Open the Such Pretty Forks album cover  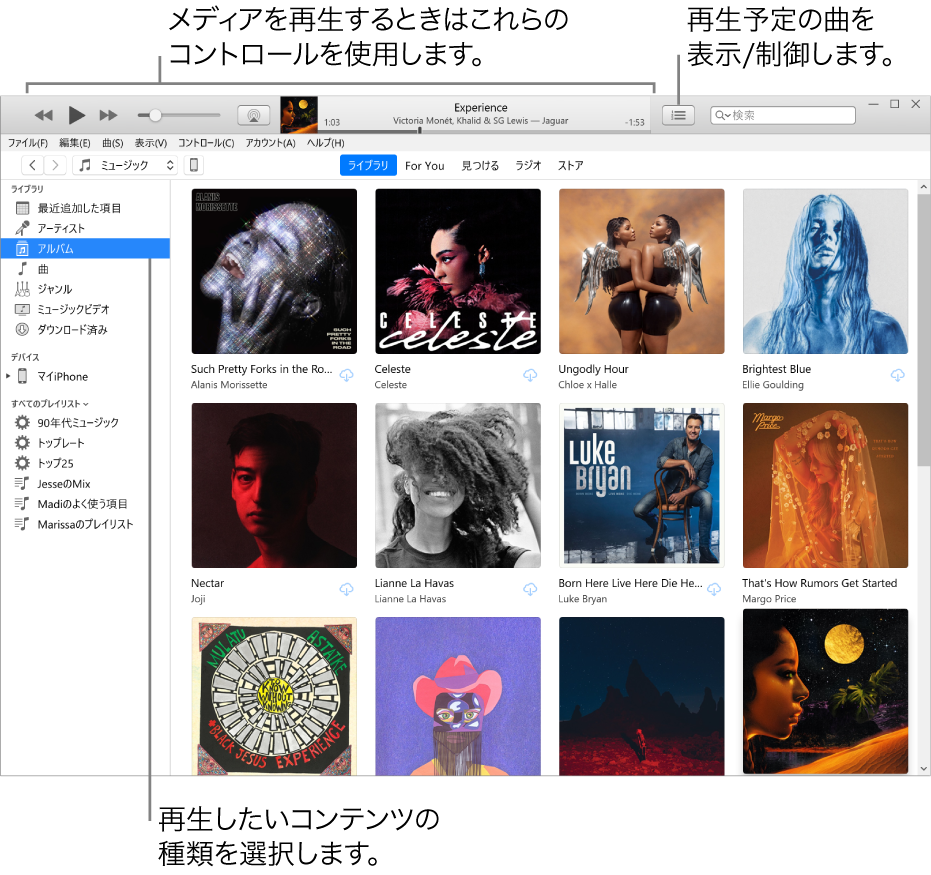point(274,271)
